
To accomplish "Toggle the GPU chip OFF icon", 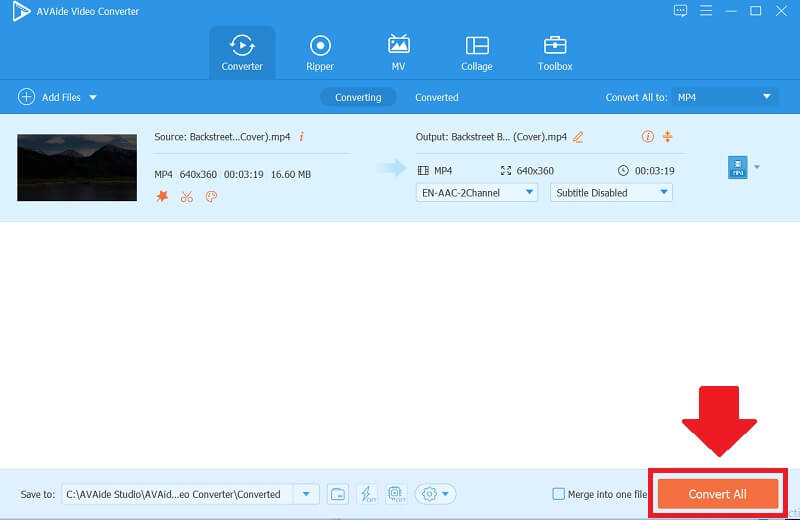I will (395, 494).
